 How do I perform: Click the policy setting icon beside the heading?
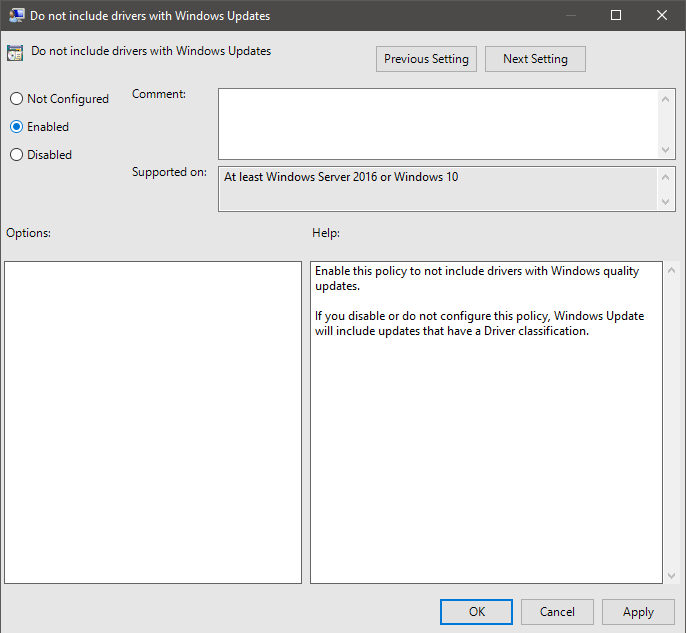tap(15, 53)
